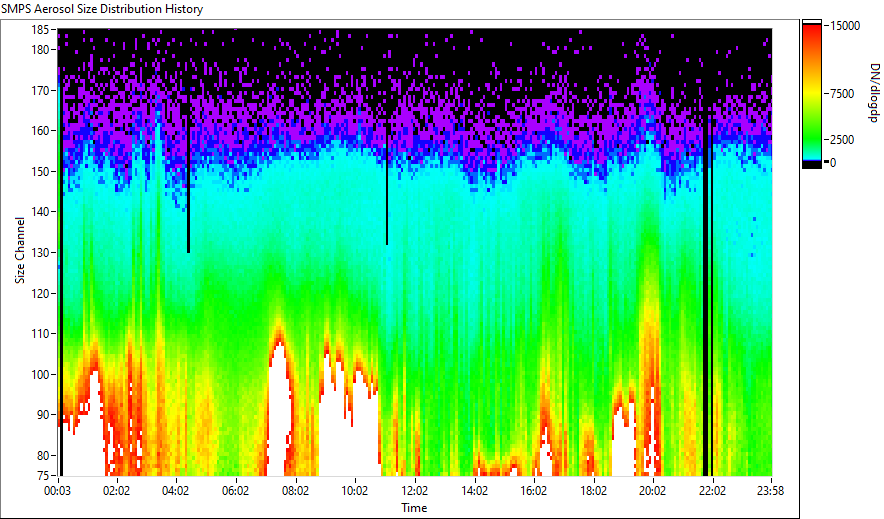Click the 170 size channel label
The width and height of the screenshot is (884, 519).
pos(40,90)
